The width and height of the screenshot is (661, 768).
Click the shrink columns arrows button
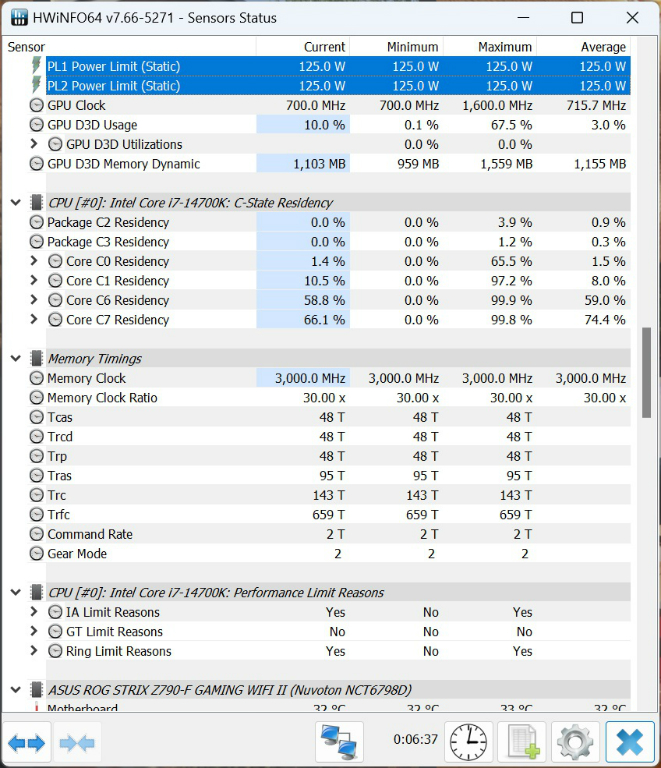pyautogui.click(x=76, y=742)
